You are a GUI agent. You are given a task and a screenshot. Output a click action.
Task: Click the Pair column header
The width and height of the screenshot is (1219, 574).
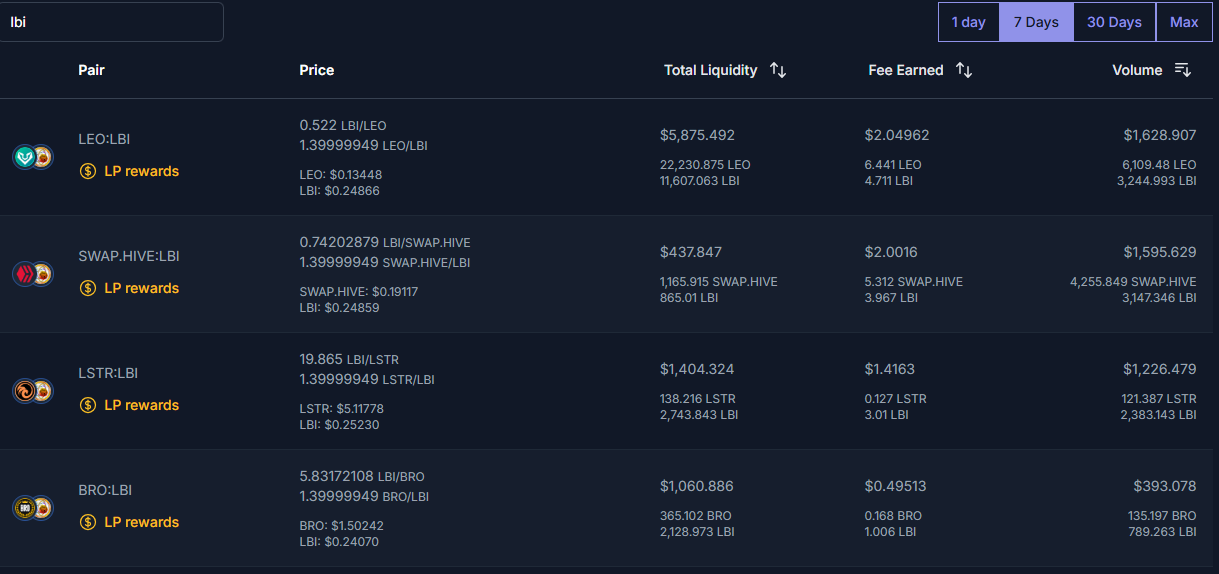click(91, 70)
